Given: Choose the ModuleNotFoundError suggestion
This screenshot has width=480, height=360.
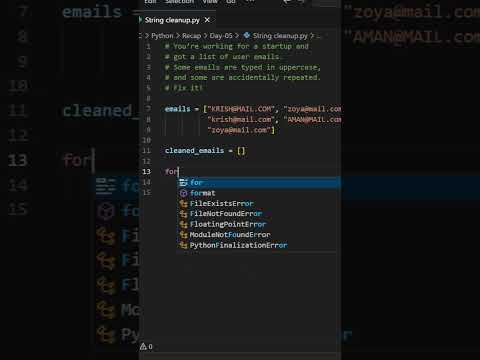Looking at the screenshot, I should coord(259,235).
